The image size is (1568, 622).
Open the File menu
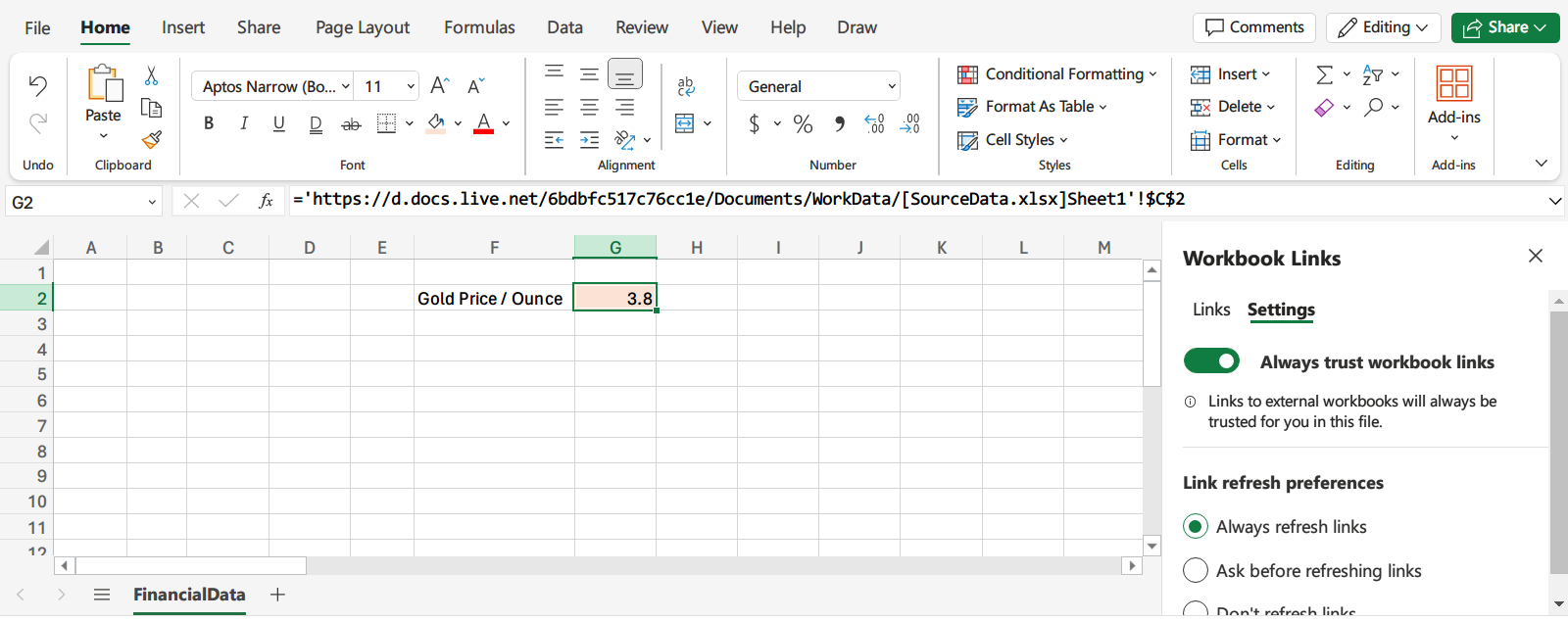coord(37,27)
